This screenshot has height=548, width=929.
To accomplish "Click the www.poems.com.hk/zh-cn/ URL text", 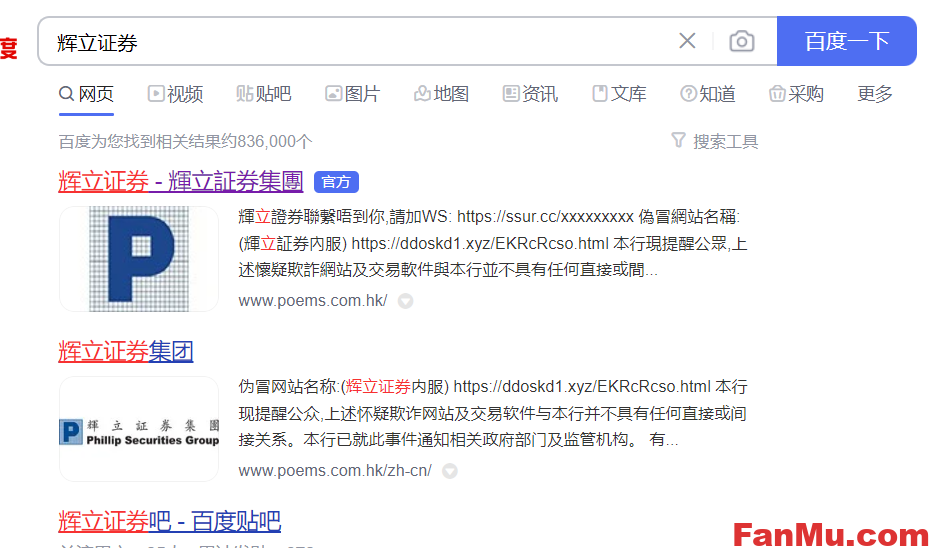I will coord(335,471).
